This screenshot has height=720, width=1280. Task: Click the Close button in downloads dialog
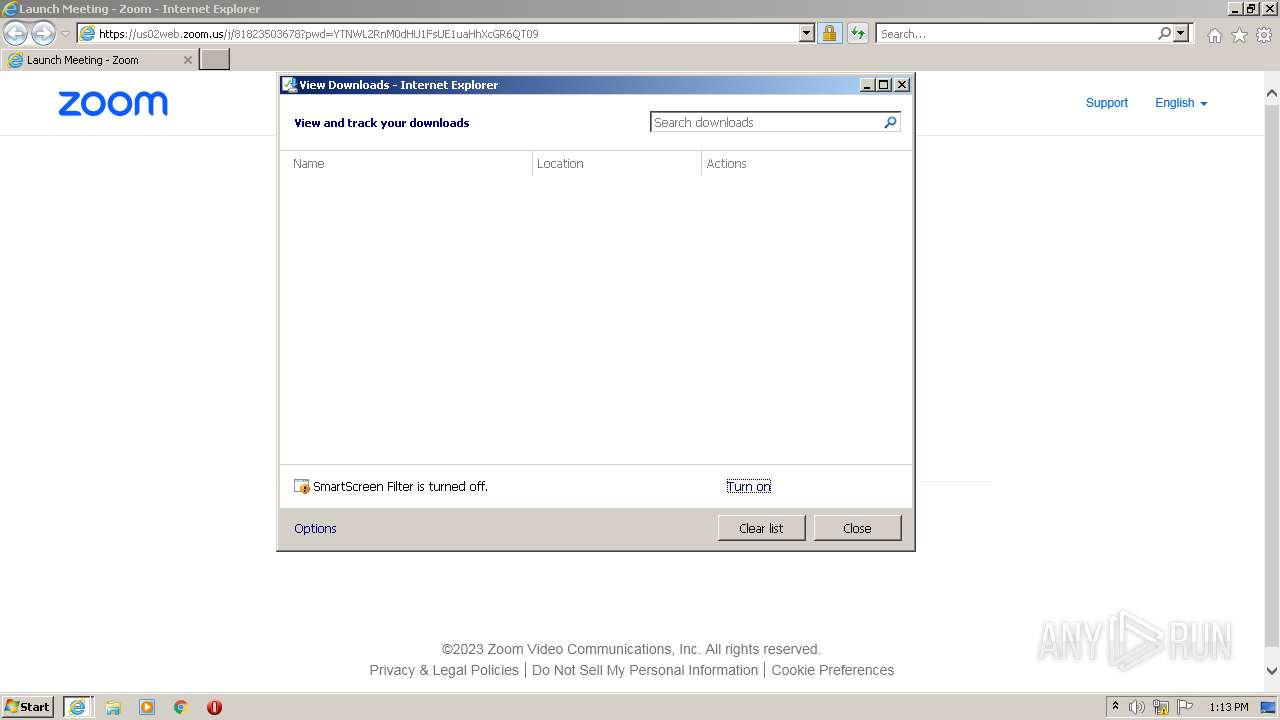[x=857, y=528]
